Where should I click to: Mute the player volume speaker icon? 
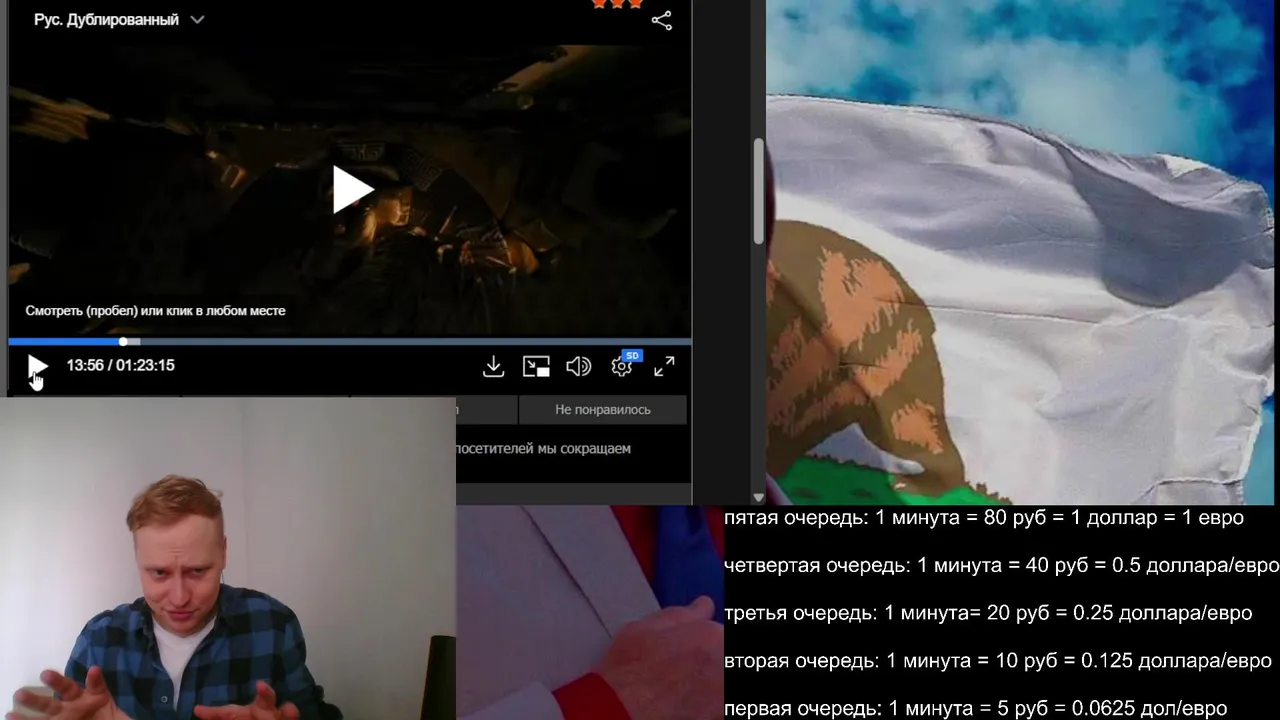pyautogui.click(x=578, y=367)
